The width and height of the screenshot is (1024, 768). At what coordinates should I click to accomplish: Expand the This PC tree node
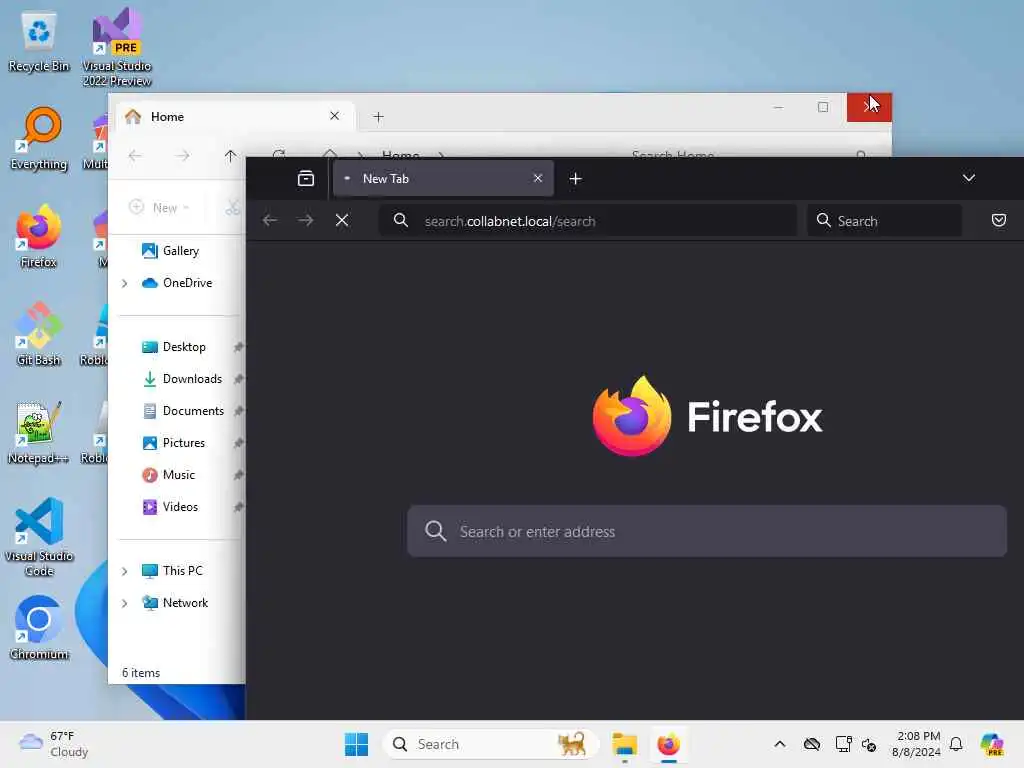pyautogui.click(x=125, y=571)
